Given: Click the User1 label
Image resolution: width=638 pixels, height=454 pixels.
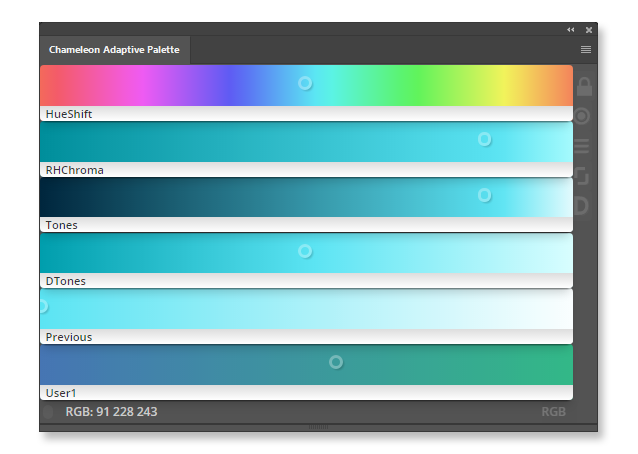Looking at the screenshot, I should (61, 393).
